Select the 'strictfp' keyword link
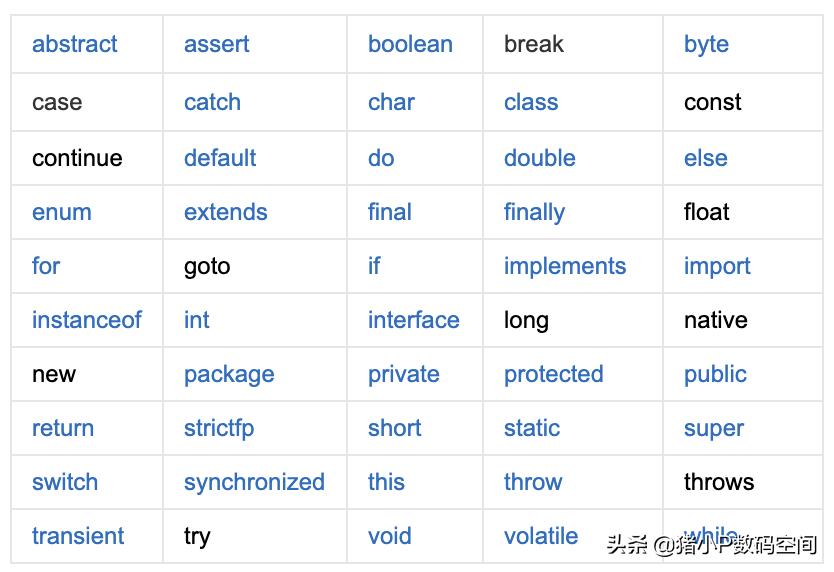 pyautogui.click(x=219, y=428)
